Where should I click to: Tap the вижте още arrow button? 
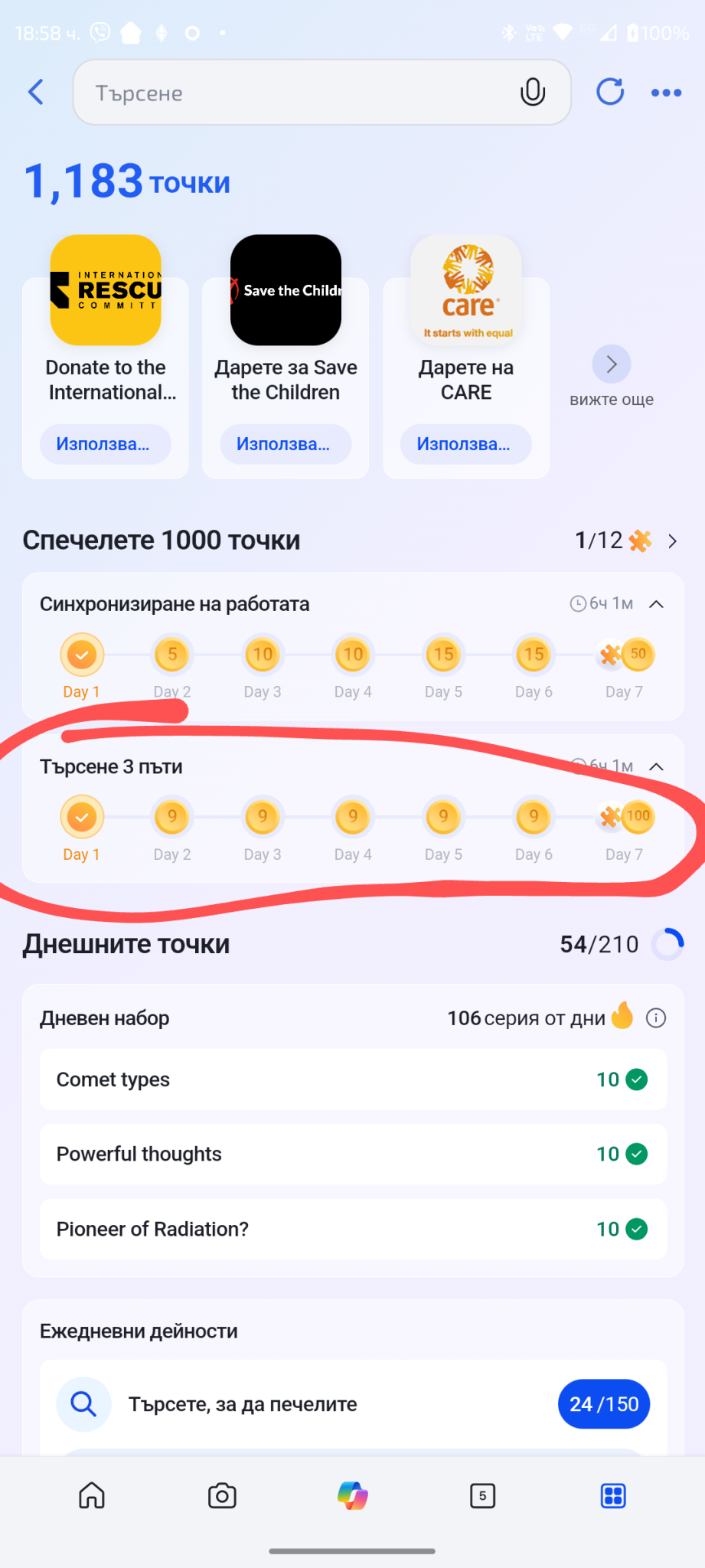coord(611,364)
